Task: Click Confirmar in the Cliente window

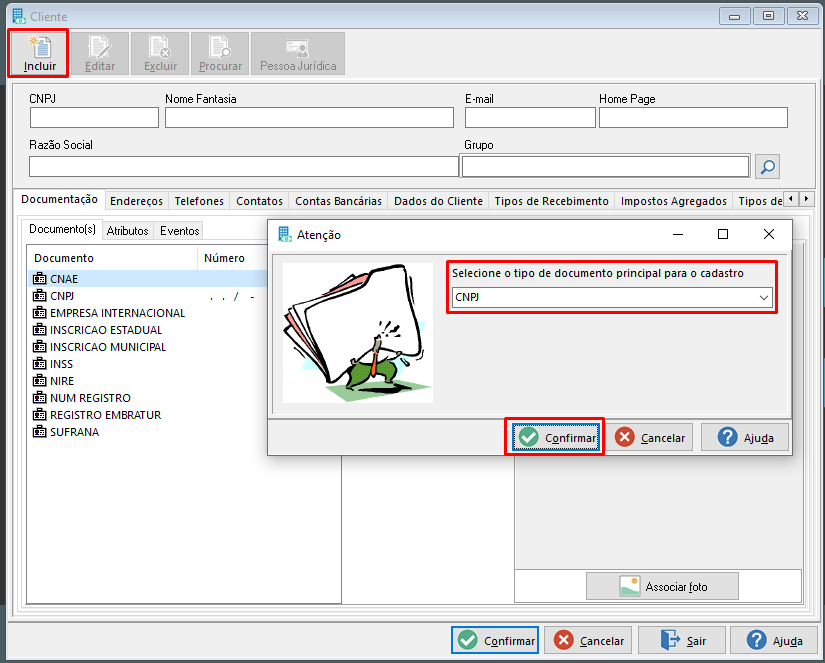Action: click(495, 640)
